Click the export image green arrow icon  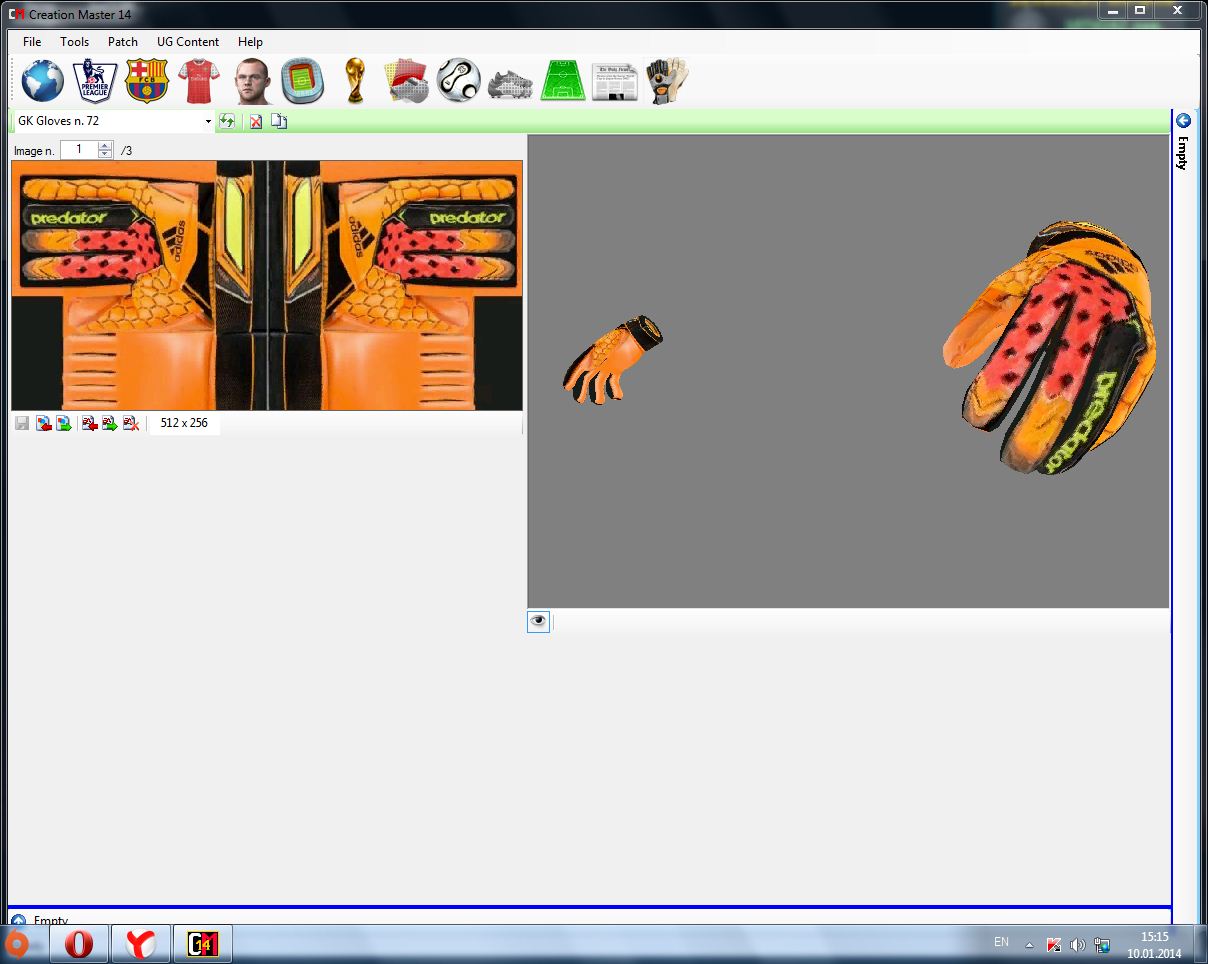63,423
